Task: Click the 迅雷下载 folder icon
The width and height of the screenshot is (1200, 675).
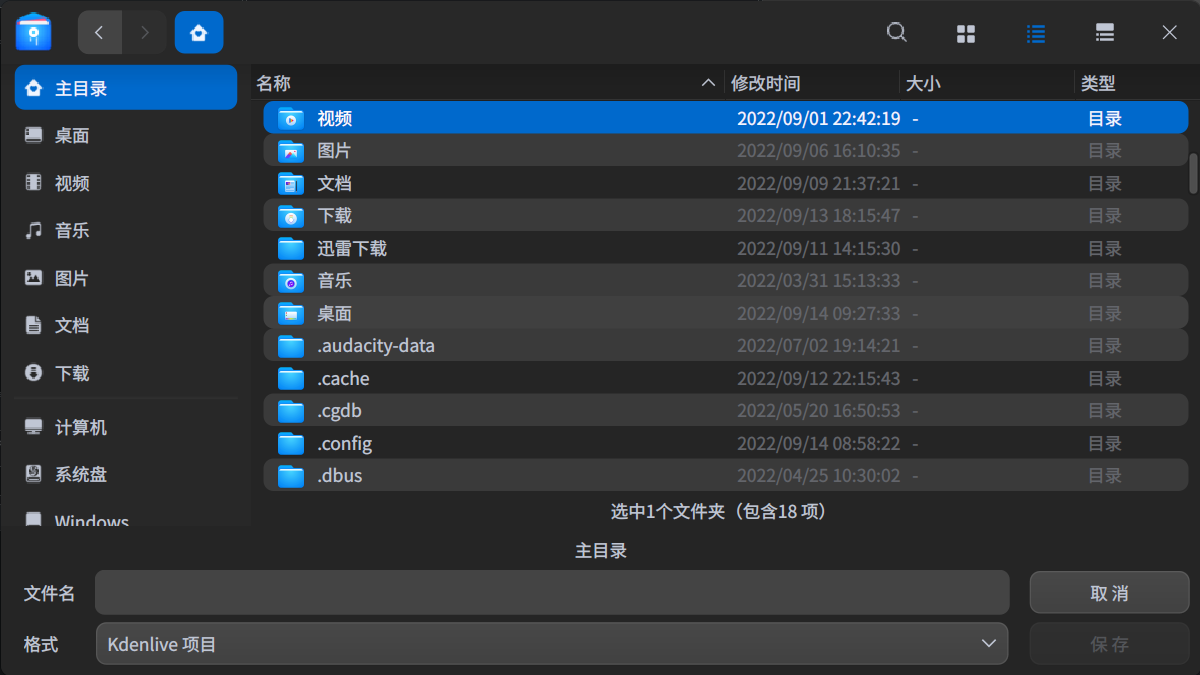Action: (x=291, y=248)
